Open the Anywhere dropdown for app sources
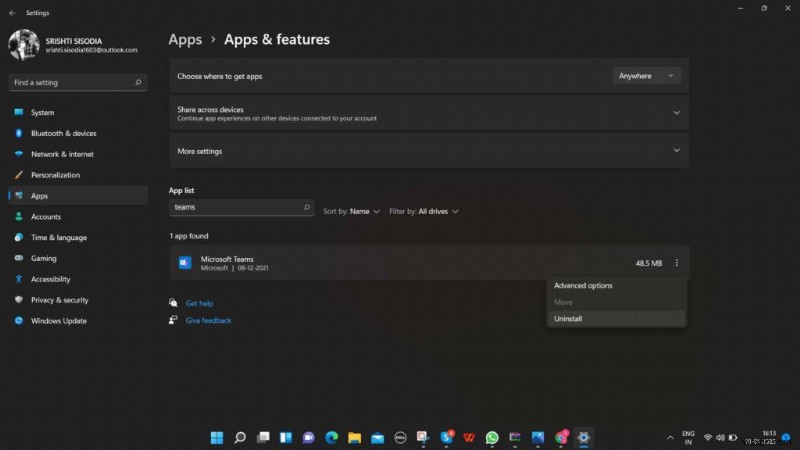Screen dimensions: 800x450 [646, 76]
